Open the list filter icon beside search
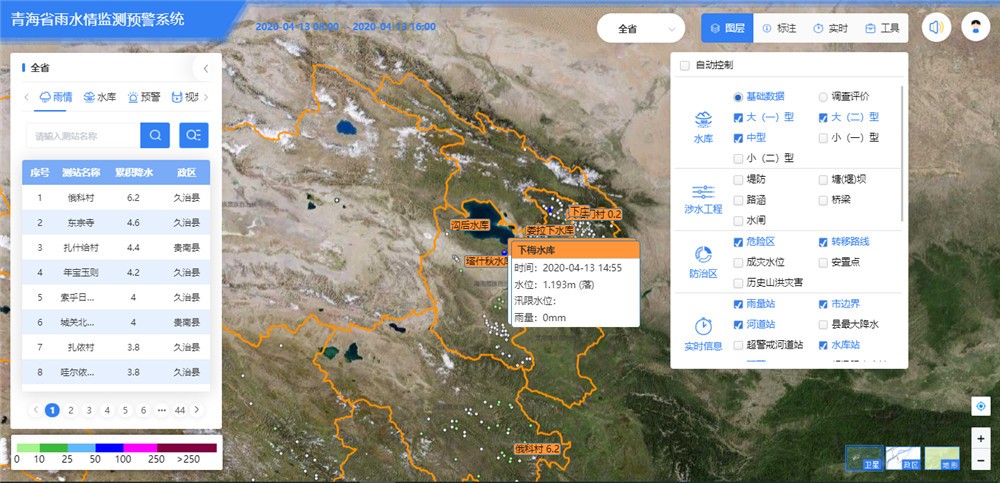This screenshot has width=1000, height=483. 193,135
